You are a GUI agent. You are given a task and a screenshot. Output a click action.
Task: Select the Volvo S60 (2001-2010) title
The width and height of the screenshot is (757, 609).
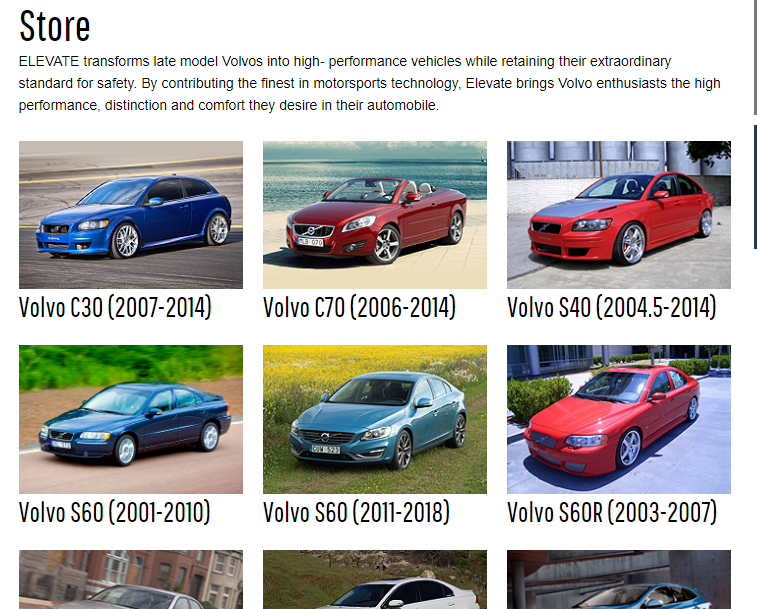tap(115, 512)
